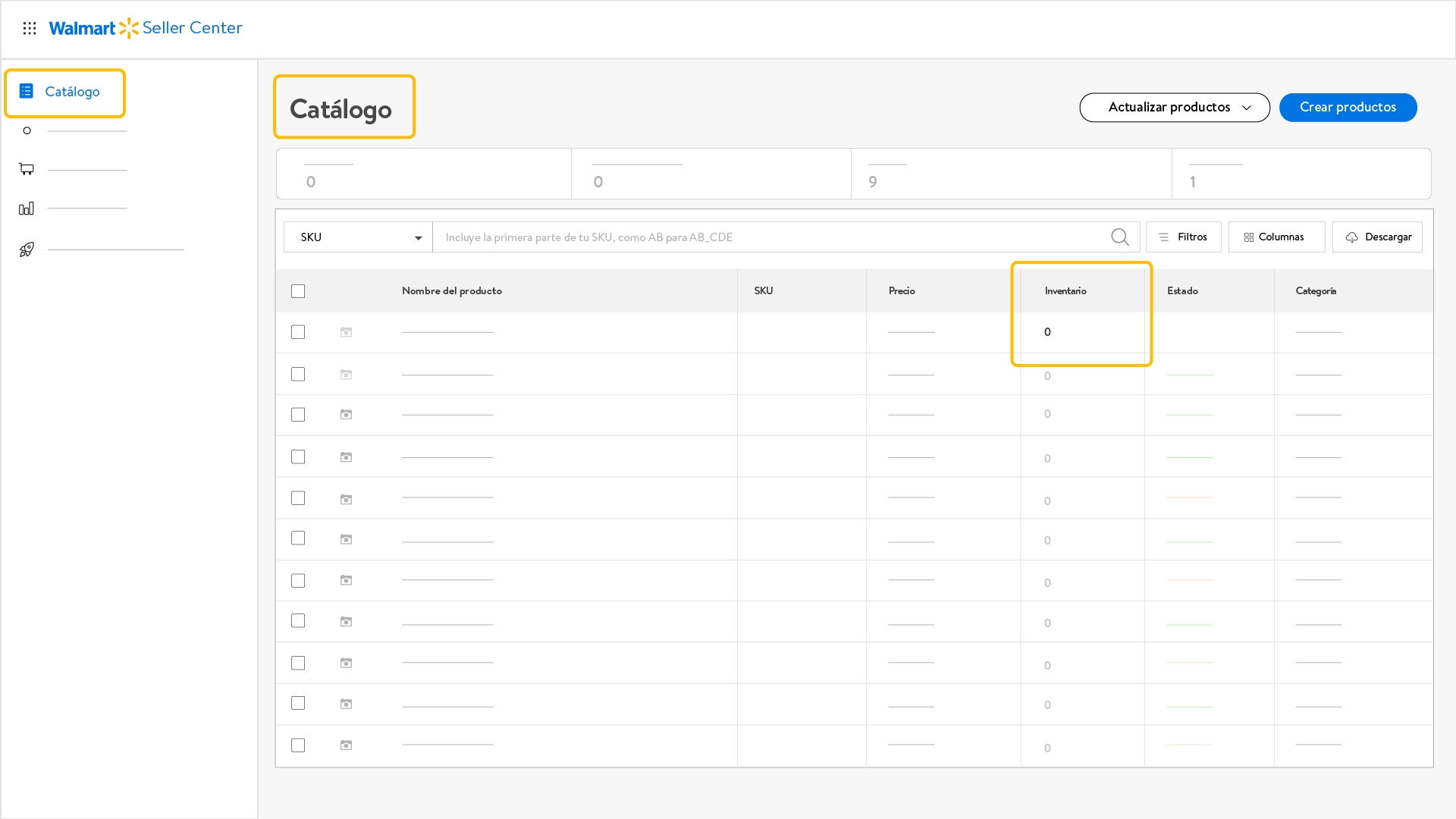Click the circle icon below Catálogo
The height and width of the screenshot is (819, 1456).
[27, 130]
